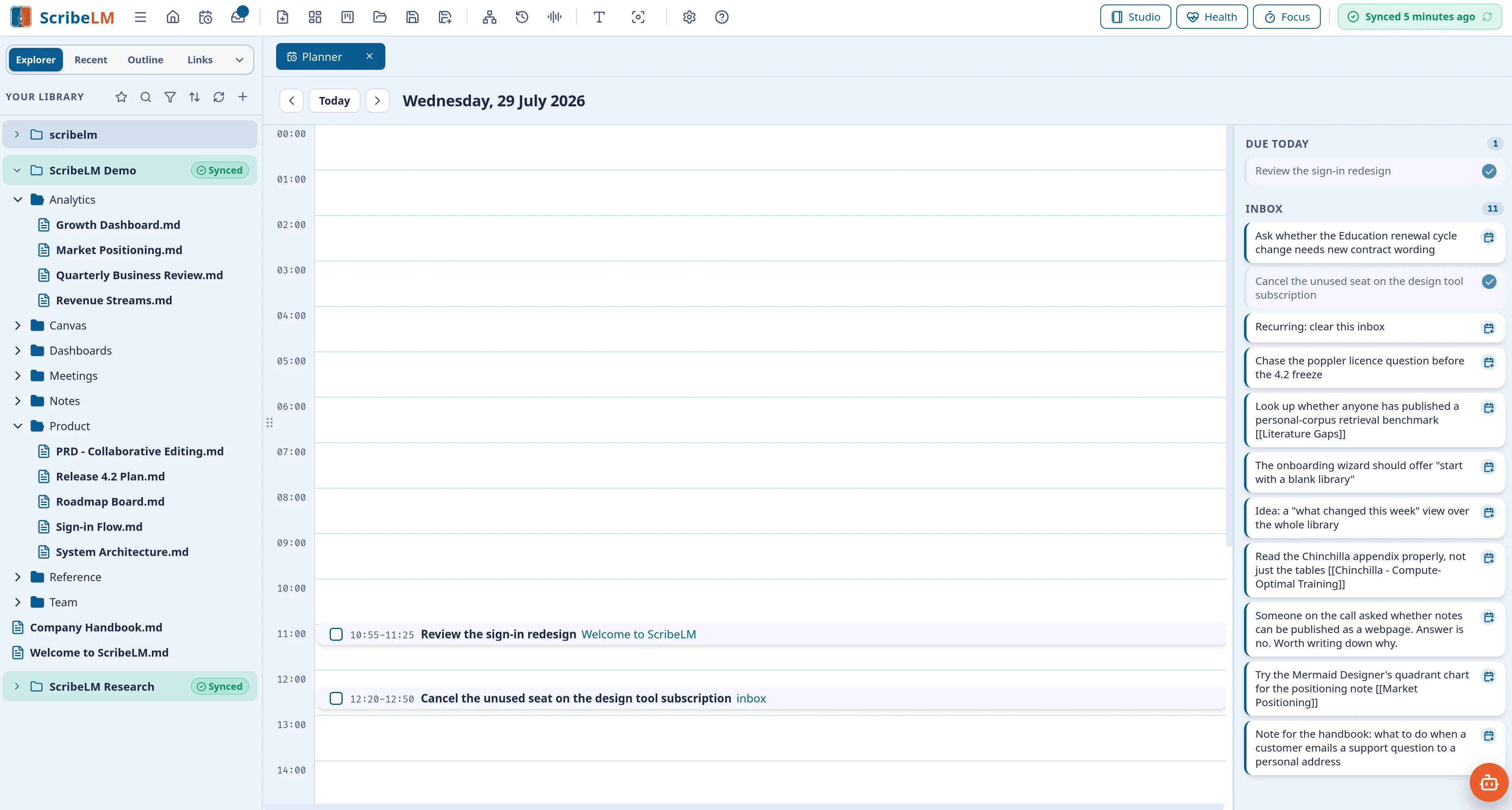Open the version history clock icon
This screenshot has width=1512, height=810.
[522, 17]
